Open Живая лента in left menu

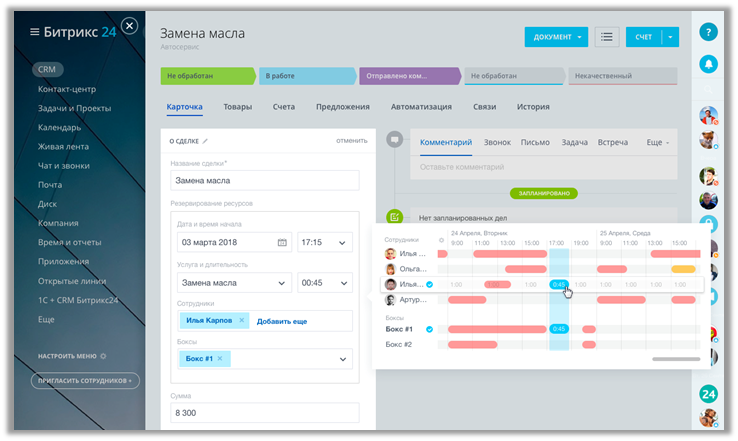click(63, 146)
